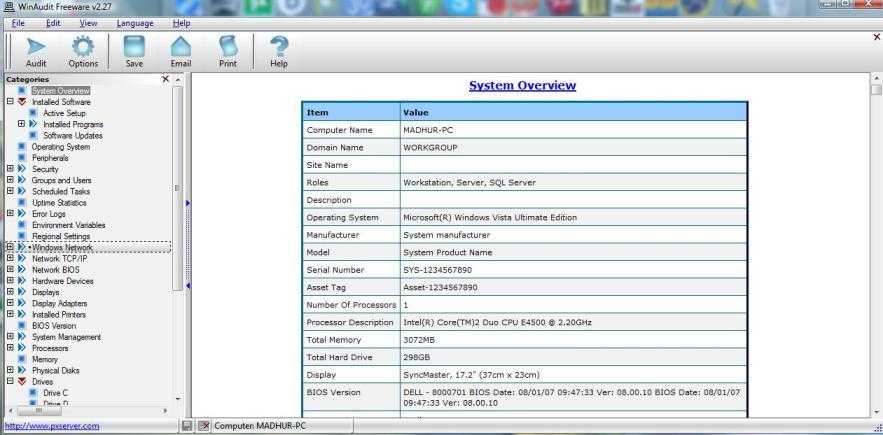This screenshot has height=435, width=883.
Task: Open the File menu
Action: 18,23
